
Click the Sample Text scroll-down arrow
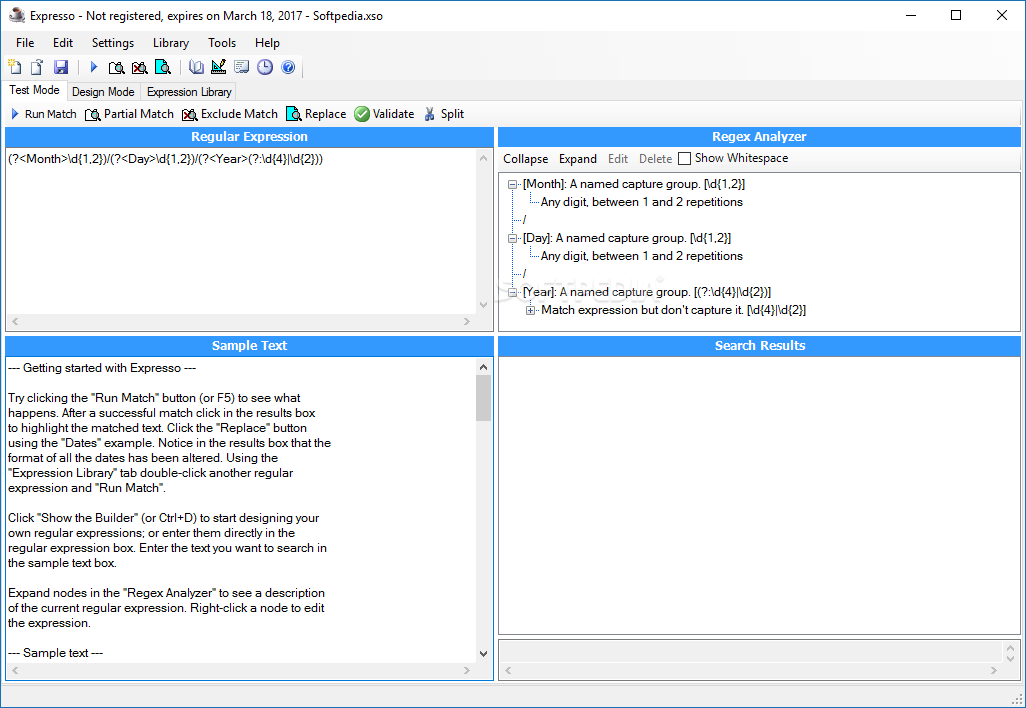484,653
